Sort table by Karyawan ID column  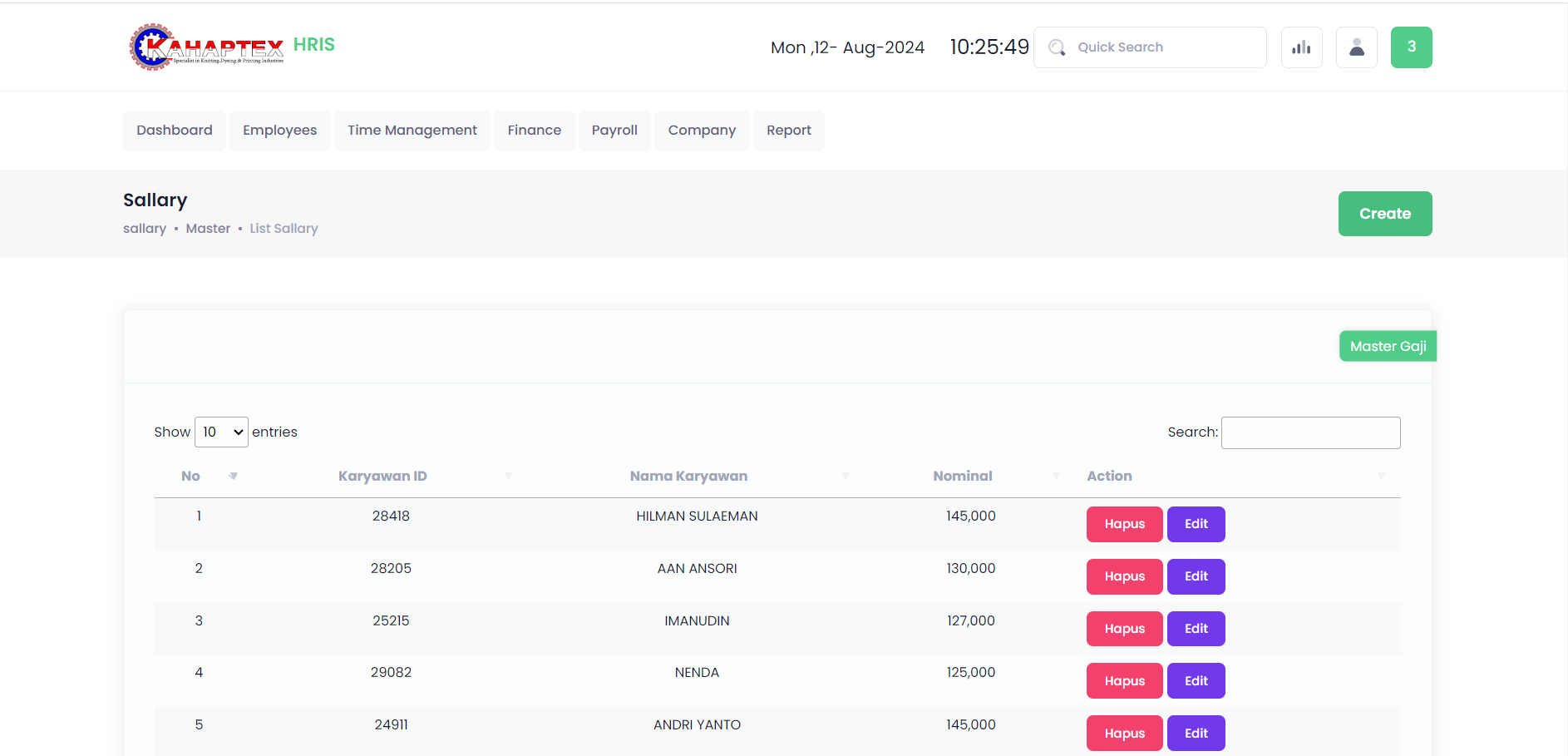click(382, 476)
